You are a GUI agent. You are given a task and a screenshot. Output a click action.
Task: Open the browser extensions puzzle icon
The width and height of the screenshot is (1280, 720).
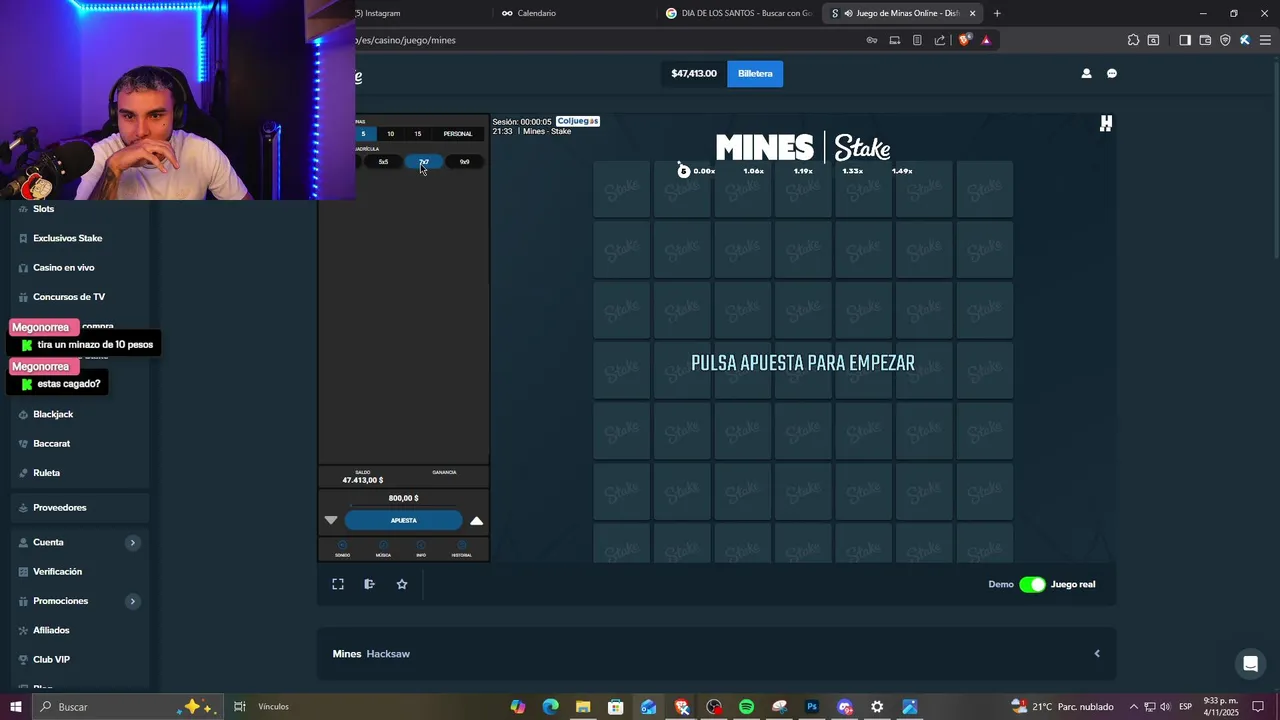coord(1133,40)
